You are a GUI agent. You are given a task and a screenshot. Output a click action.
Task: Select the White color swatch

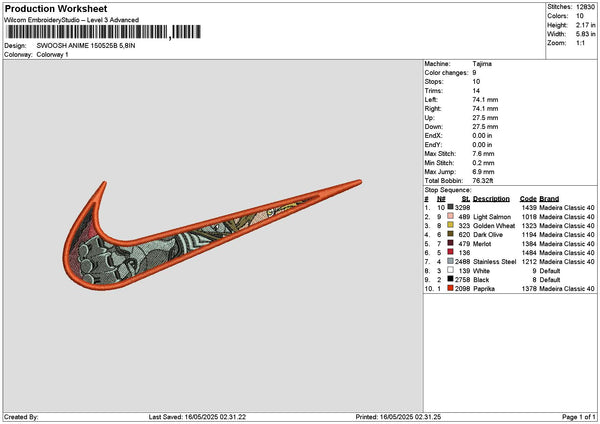450,271
